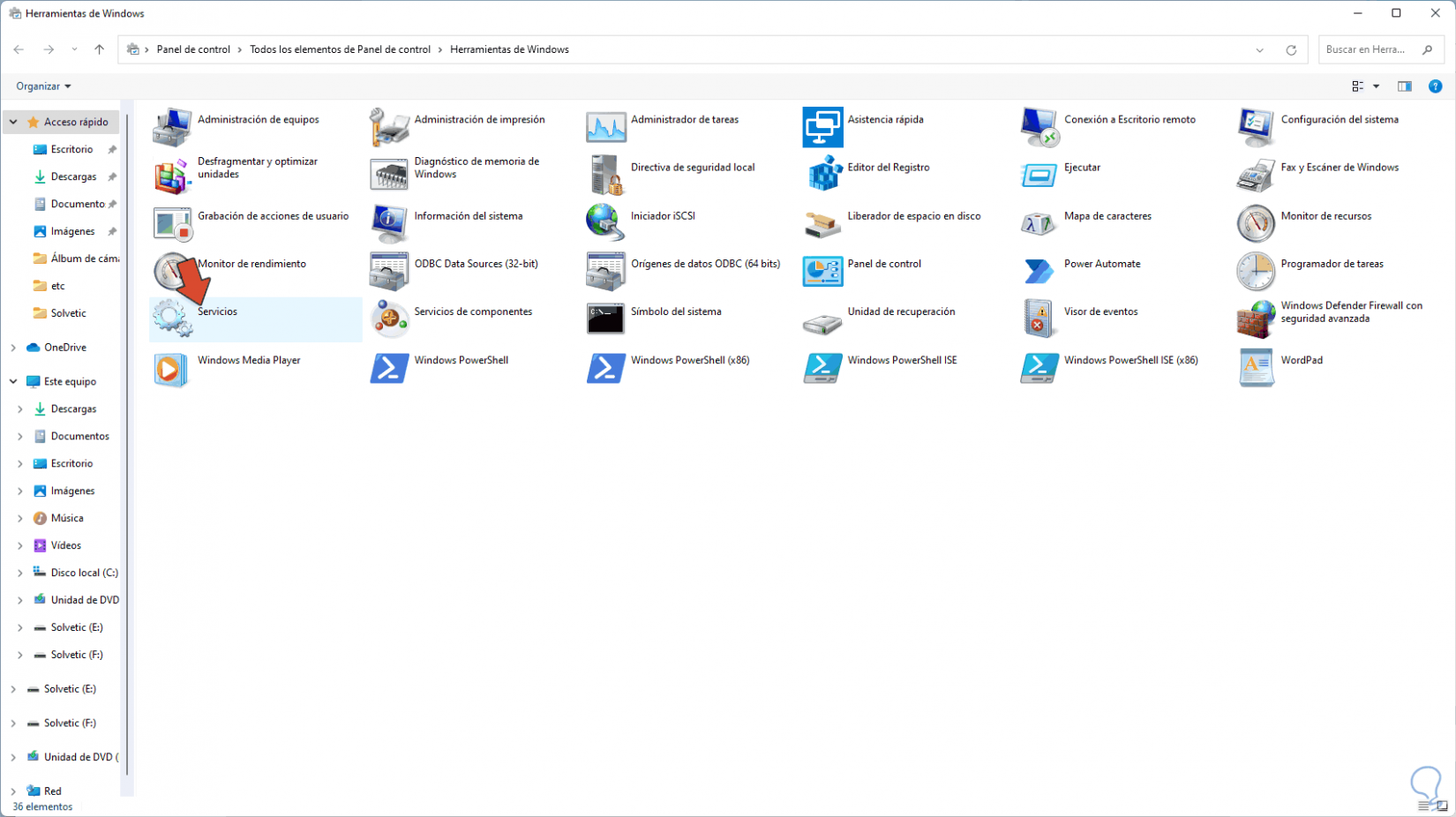Click the Información del sistema icon
1456x817 pixels.
(389, 223)
